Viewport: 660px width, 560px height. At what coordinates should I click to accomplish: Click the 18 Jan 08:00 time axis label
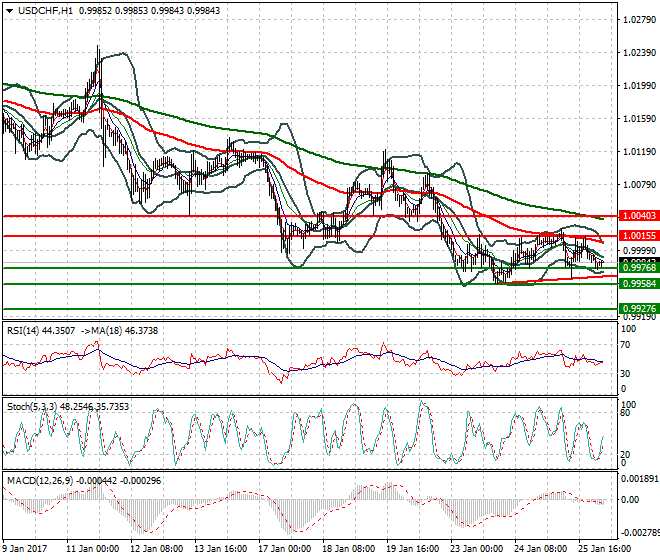tap(349, 549)
